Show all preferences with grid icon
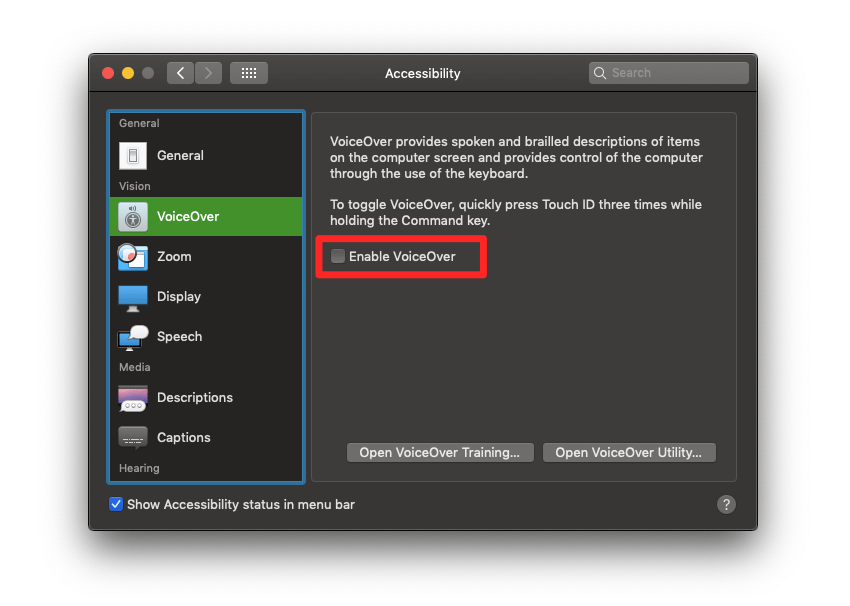This screenshot has width=850, height=606. tap(249, 73)
